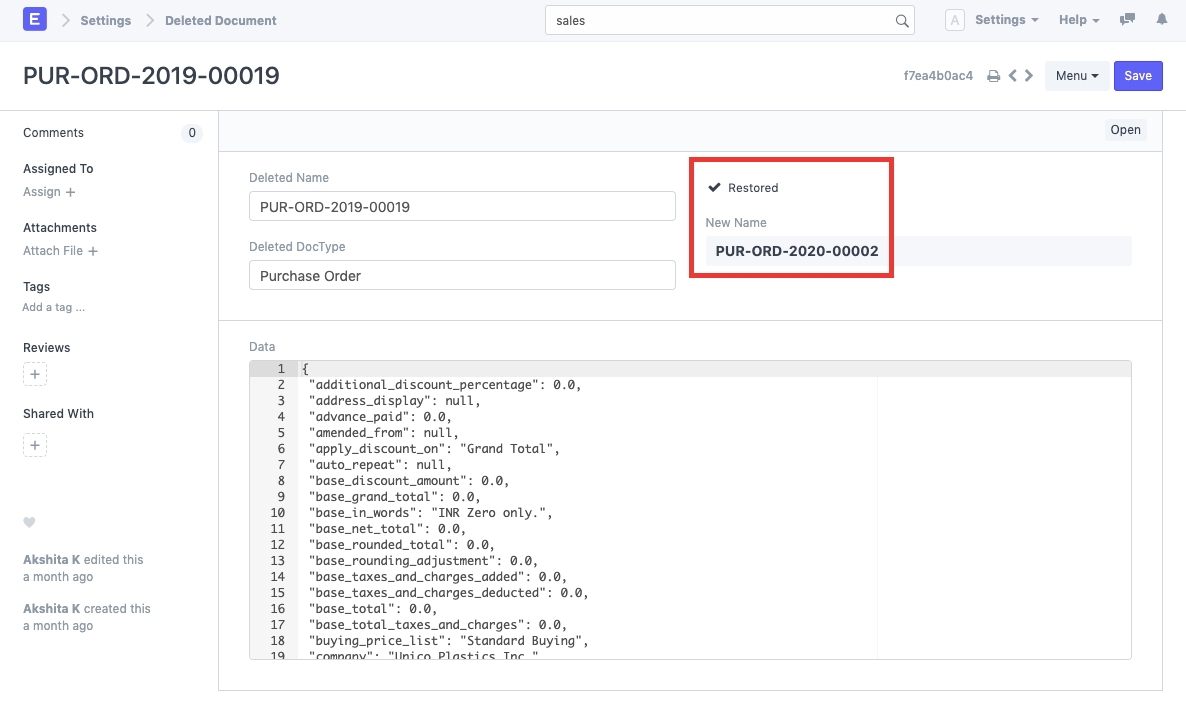1186x707 pixels.
Task: Click the heart like icon
Action: (x=29, y=522)
